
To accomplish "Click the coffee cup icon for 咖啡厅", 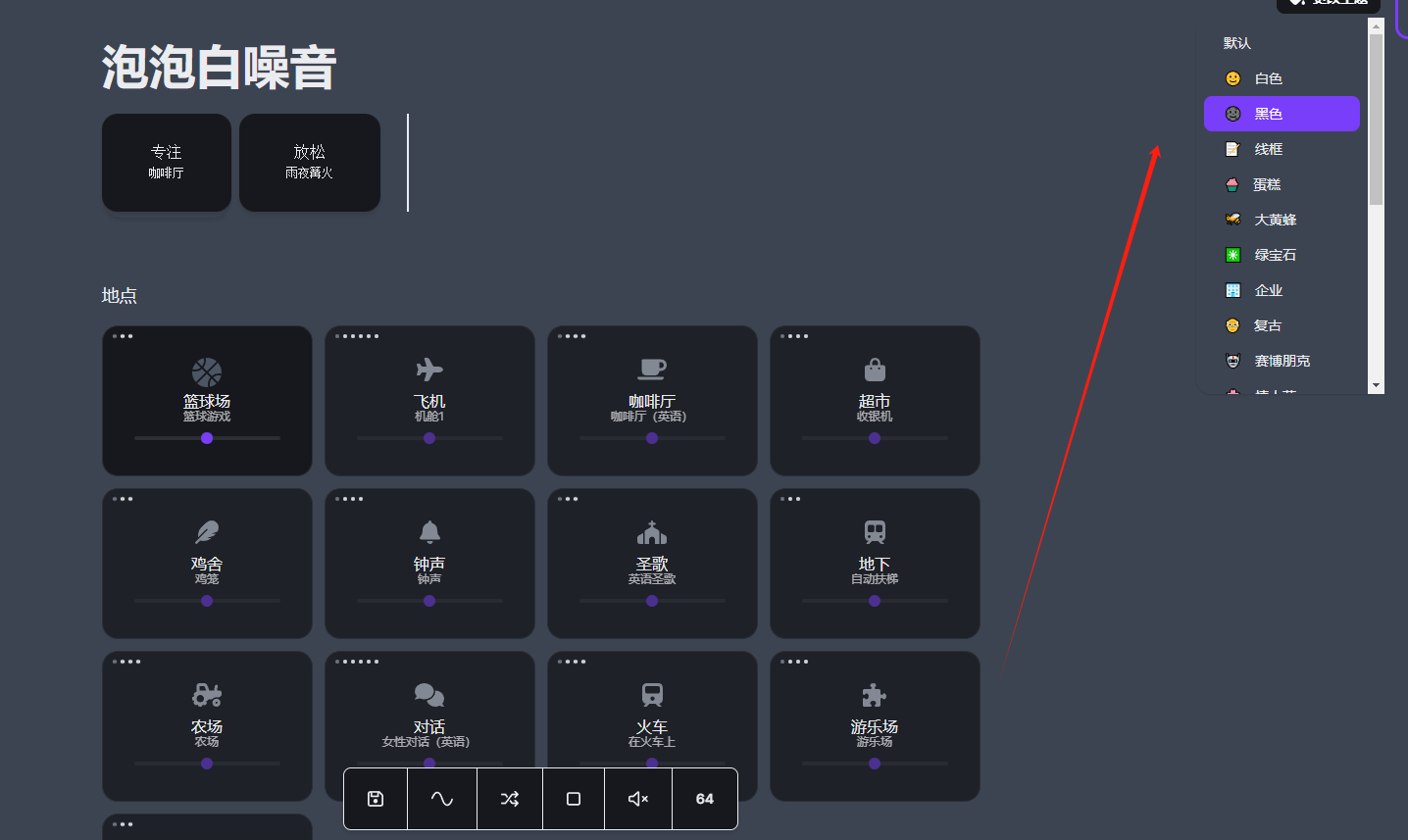I will tap(652, 369).
